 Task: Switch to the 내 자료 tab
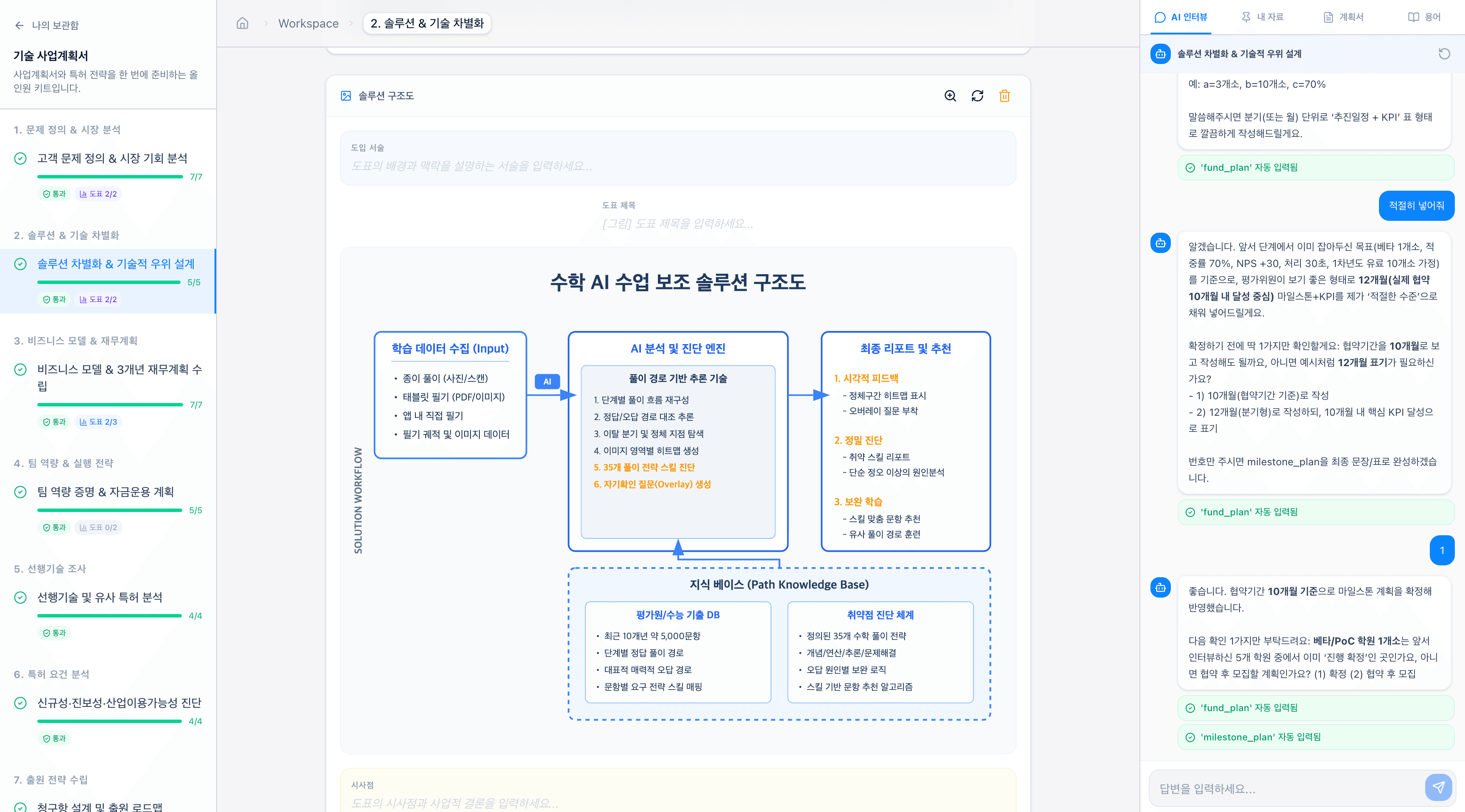coord(1262,17)
